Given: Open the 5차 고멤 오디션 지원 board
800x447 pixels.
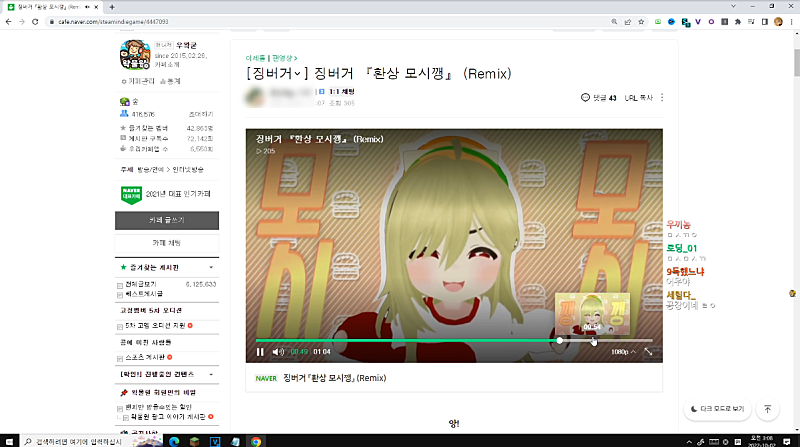Looking at the screenshot, I should [x=155, y=326].
